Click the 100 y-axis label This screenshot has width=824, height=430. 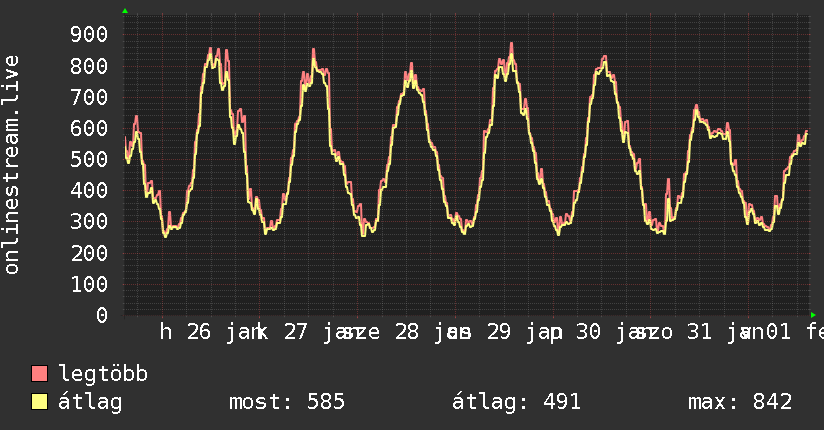click(89, 284)
